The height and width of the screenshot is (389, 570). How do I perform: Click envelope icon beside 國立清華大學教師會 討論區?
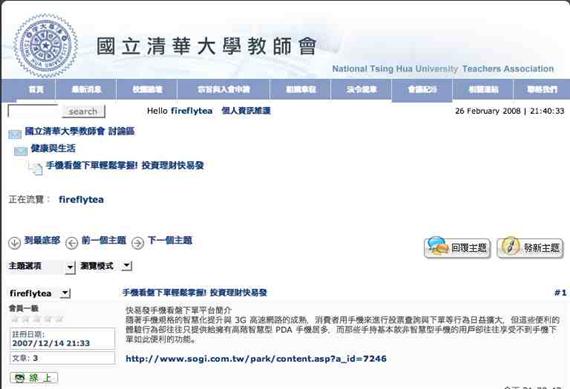15,134
